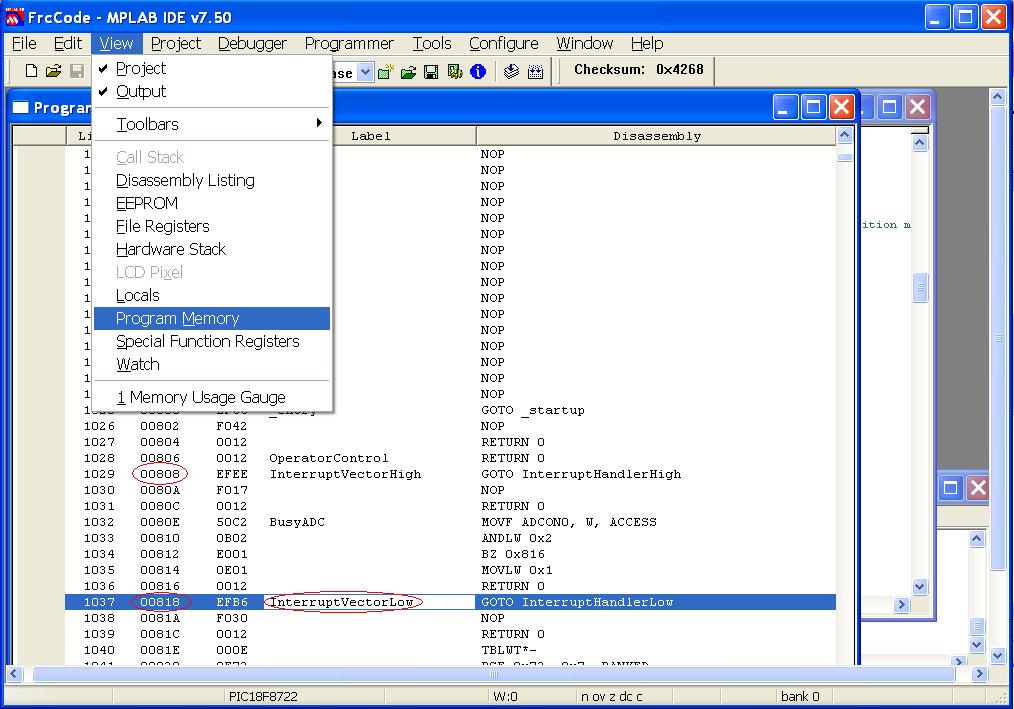This screenshot has width=1014, height=709.
Task: Open the Project menu in menu bar
Action: [x=176, y=43]
